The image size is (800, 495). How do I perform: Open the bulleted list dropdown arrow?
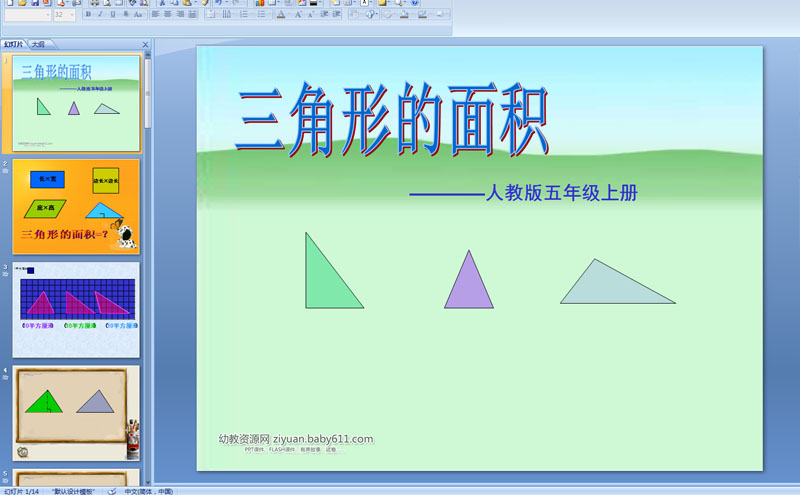269,14
